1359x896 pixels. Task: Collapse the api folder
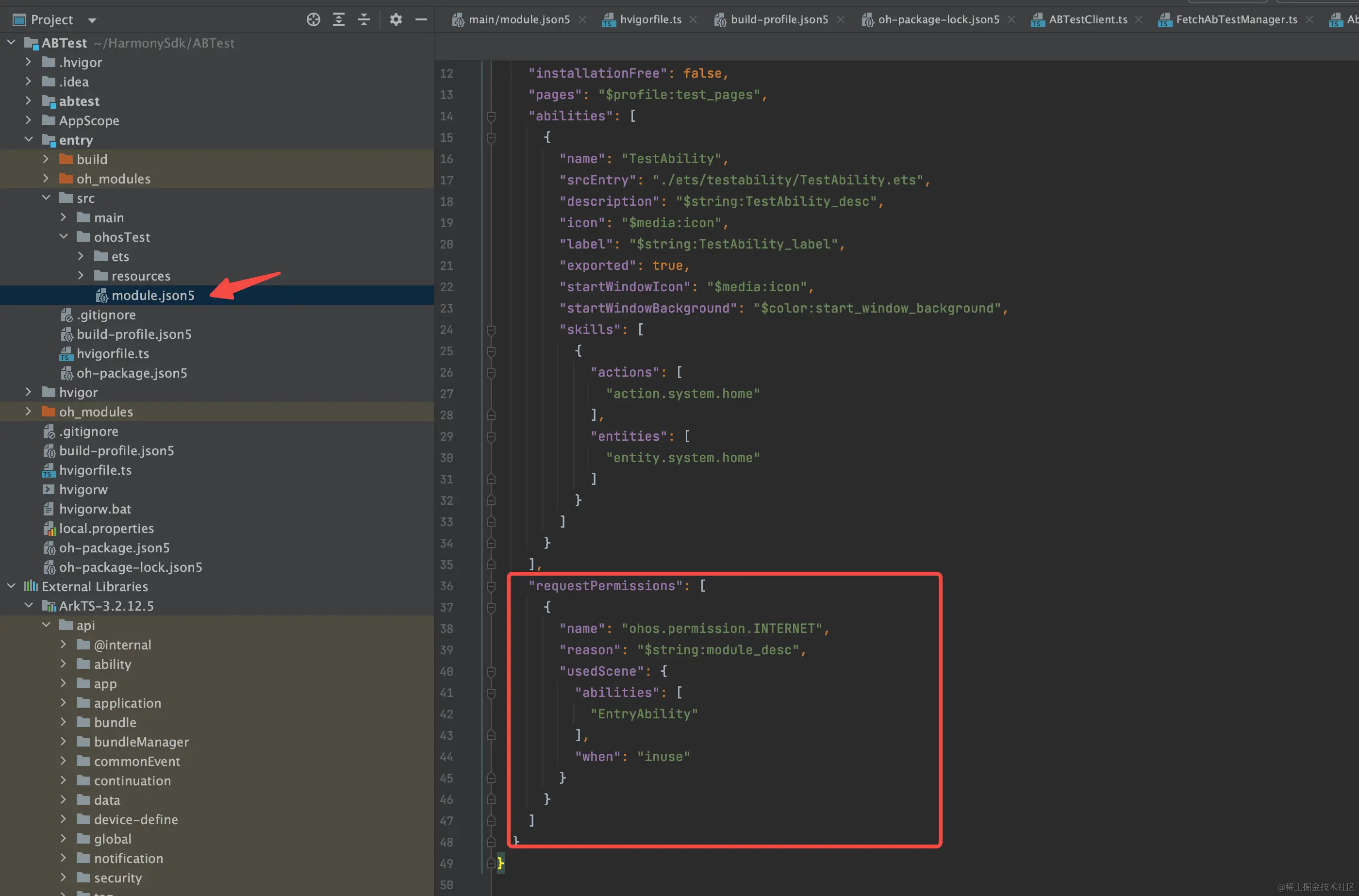46,625
